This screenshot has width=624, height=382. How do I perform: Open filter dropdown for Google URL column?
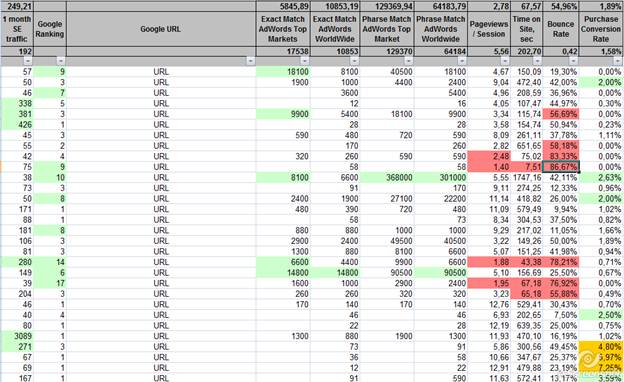(251, 61)
